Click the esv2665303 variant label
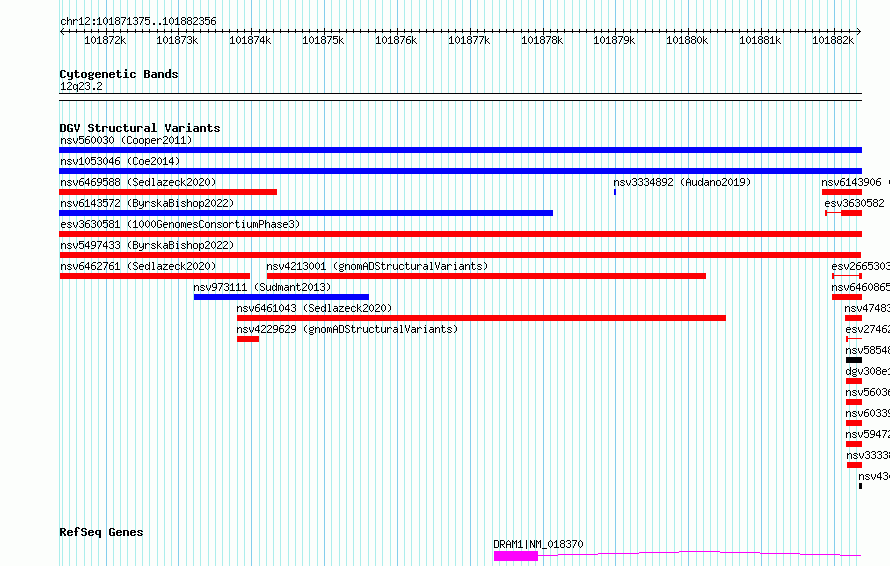This screenshot has width=890, height=566. [x=860, y=266]
